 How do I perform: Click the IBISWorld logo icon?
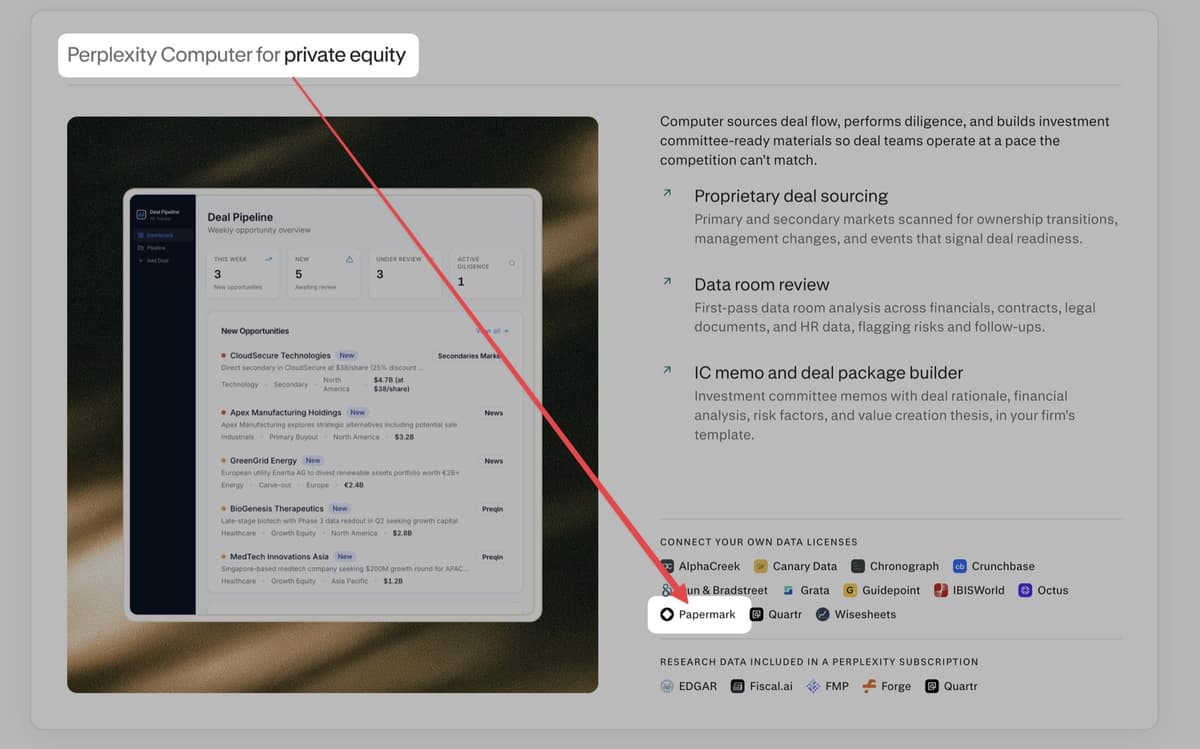tap(941, 590)
